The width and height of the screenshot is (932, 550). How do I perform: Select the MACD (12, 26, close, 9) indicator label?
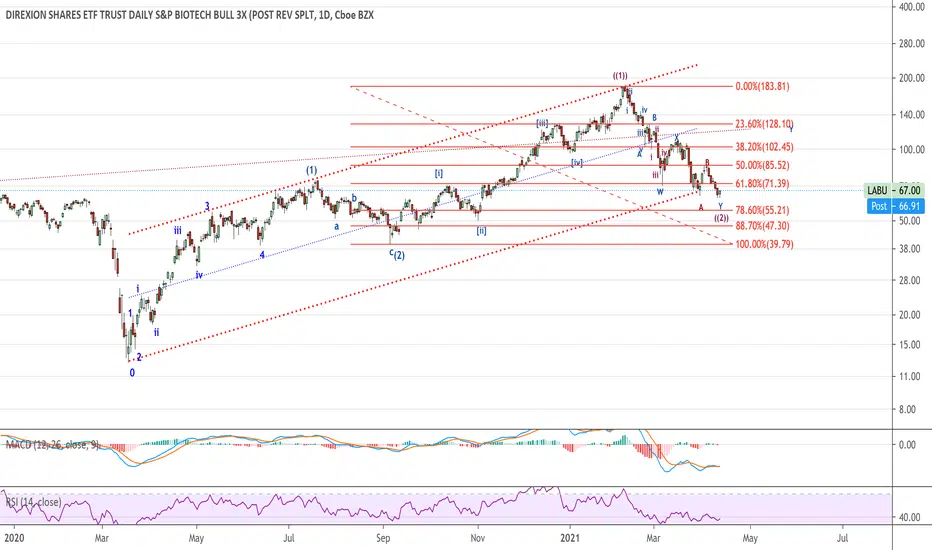point(52,445)
